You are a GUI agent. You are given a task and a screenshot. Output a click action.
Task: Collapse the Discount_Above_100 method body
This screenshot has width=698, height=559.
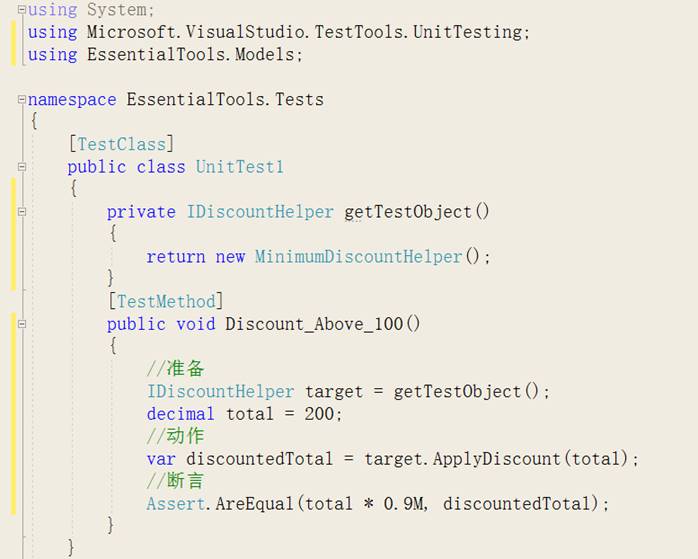tap(22, 324)
